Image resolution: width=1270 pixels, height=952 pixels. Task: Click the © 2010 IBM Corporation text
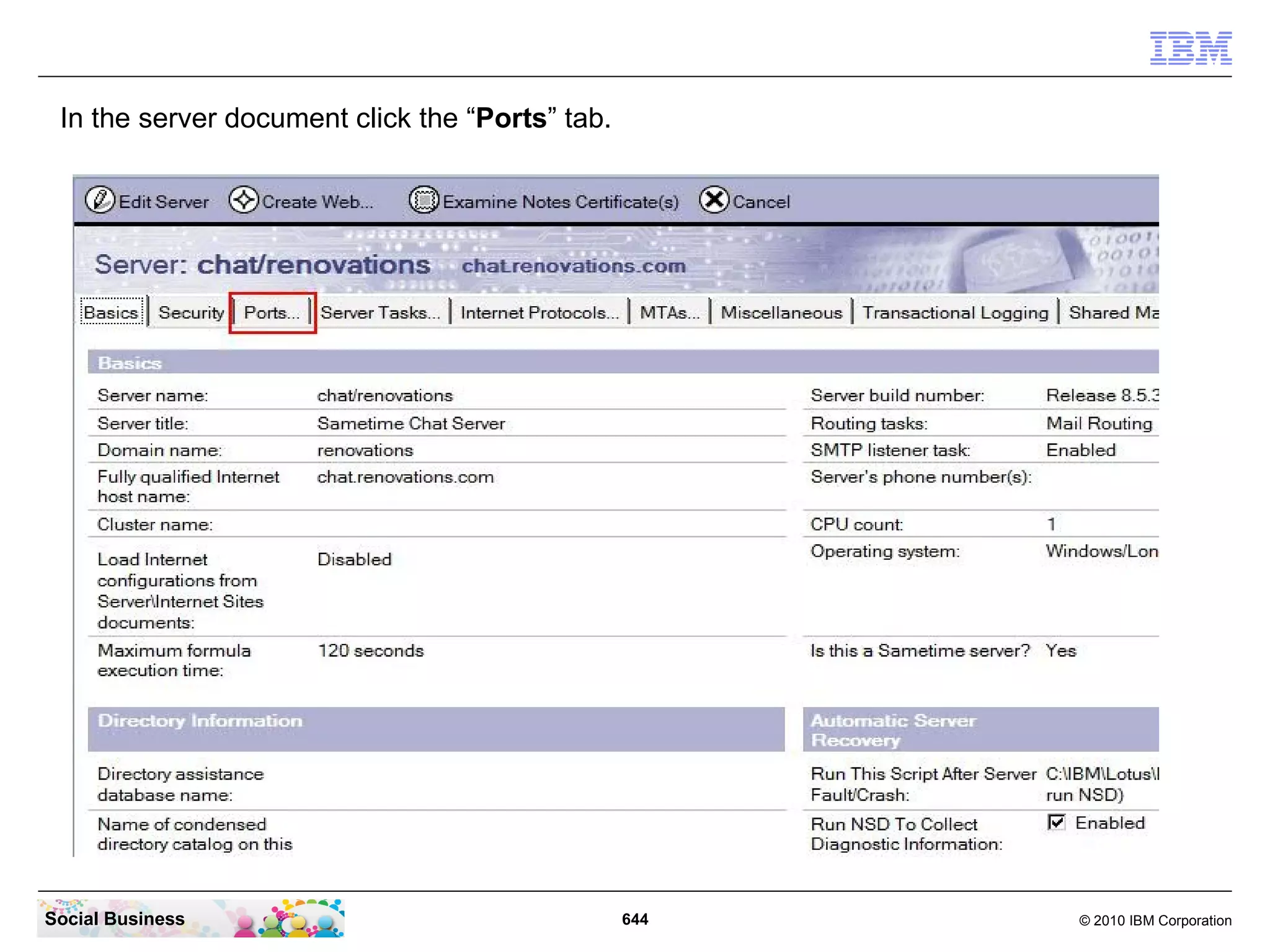(x=1155, y=920)
